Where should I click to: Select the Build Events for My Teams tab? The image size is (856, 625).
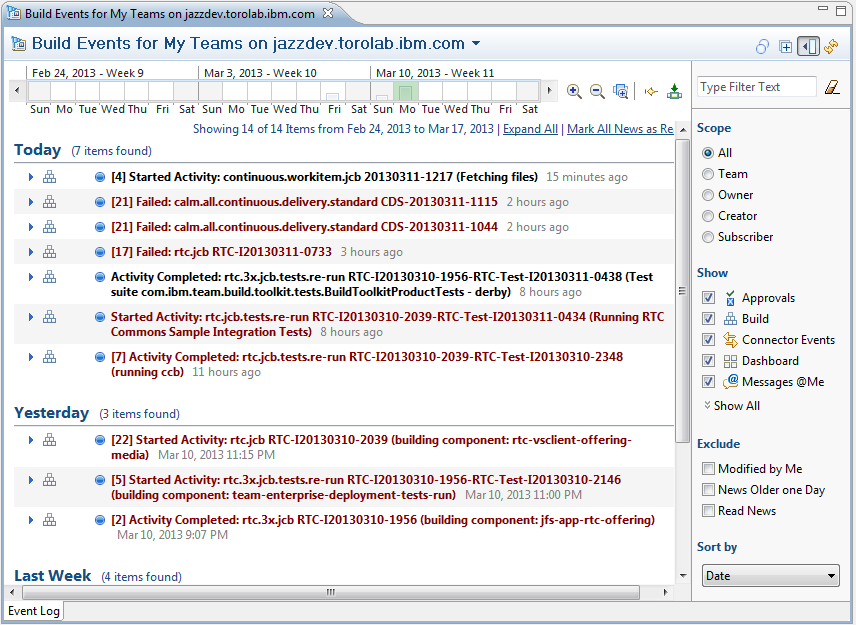pyautogui.click(x=170, y=14)
